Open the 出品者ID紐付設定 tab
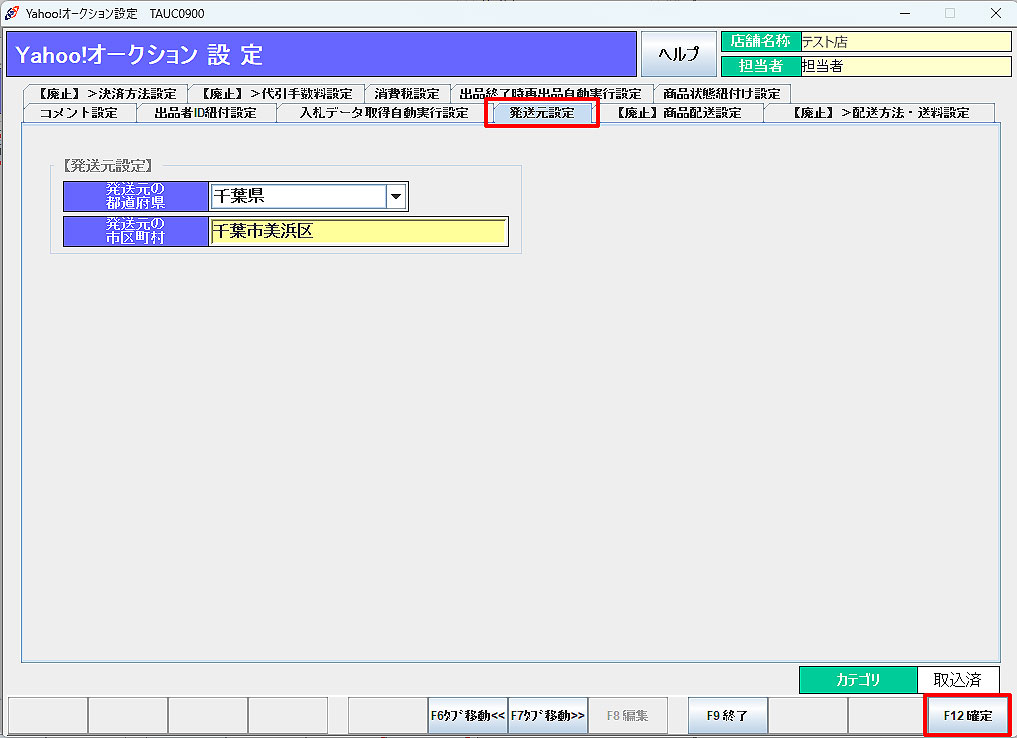Image resolution: width=1017 pixels, height=738 pixels. [205, 113]
